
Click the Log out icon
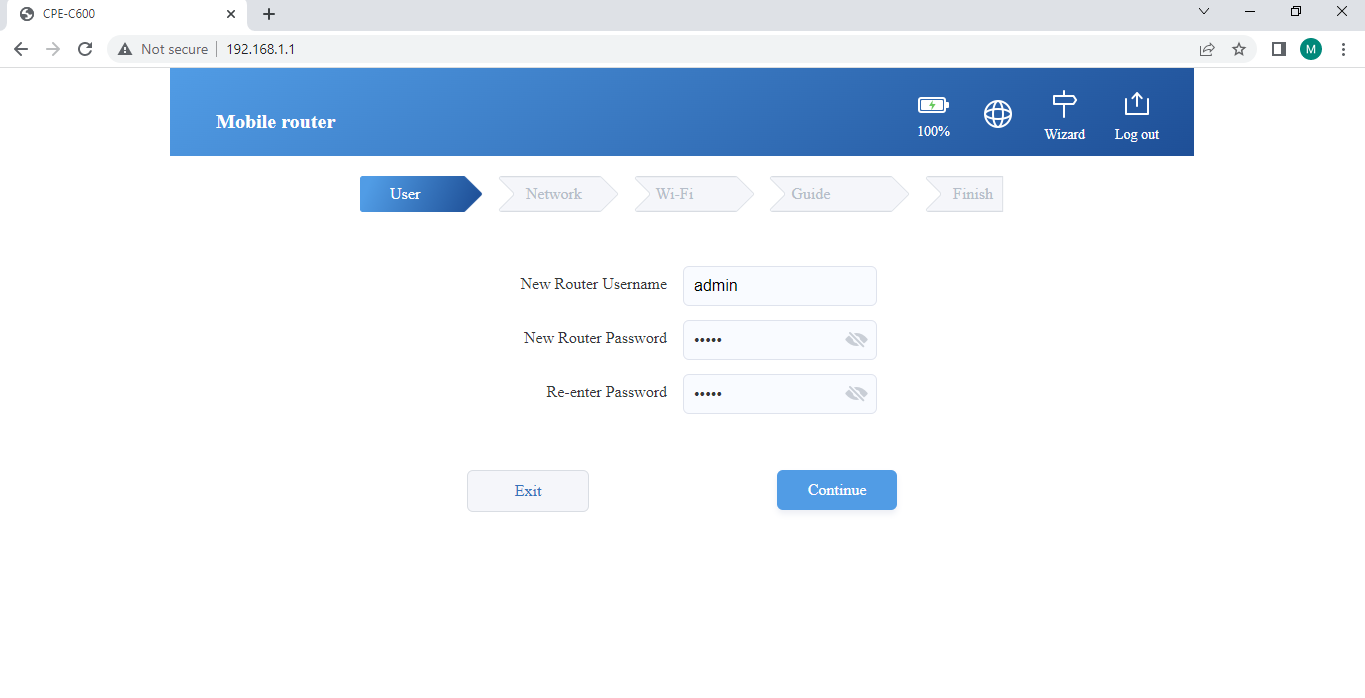1137,104
